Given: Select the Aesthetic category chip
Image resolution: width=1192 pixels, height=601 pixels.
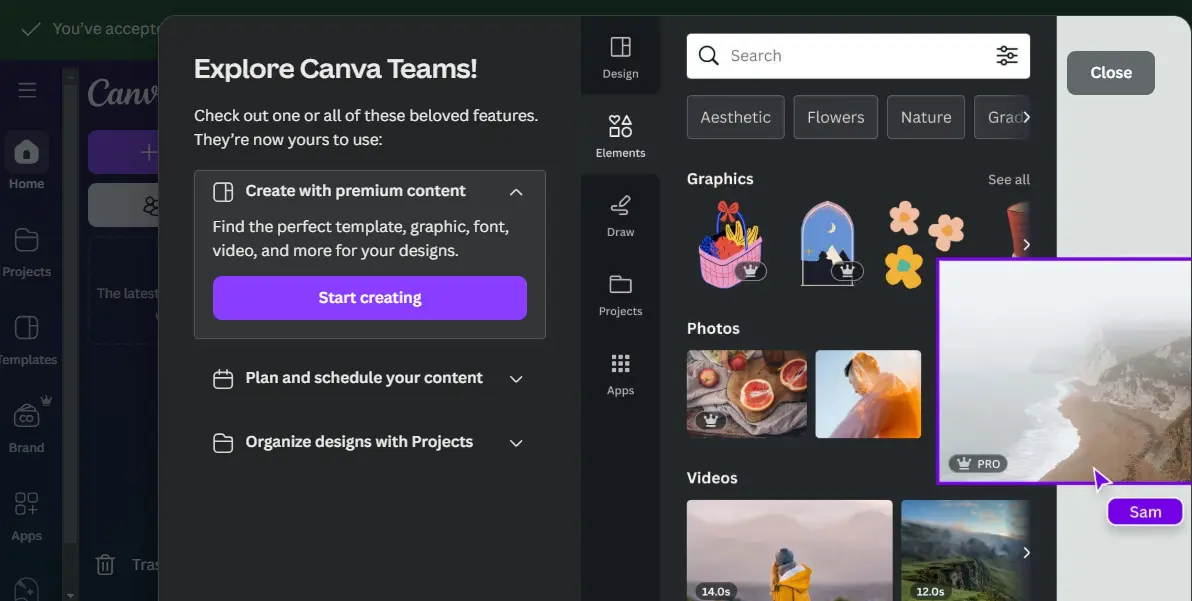Looking at the screenshot, I should 735,117.
